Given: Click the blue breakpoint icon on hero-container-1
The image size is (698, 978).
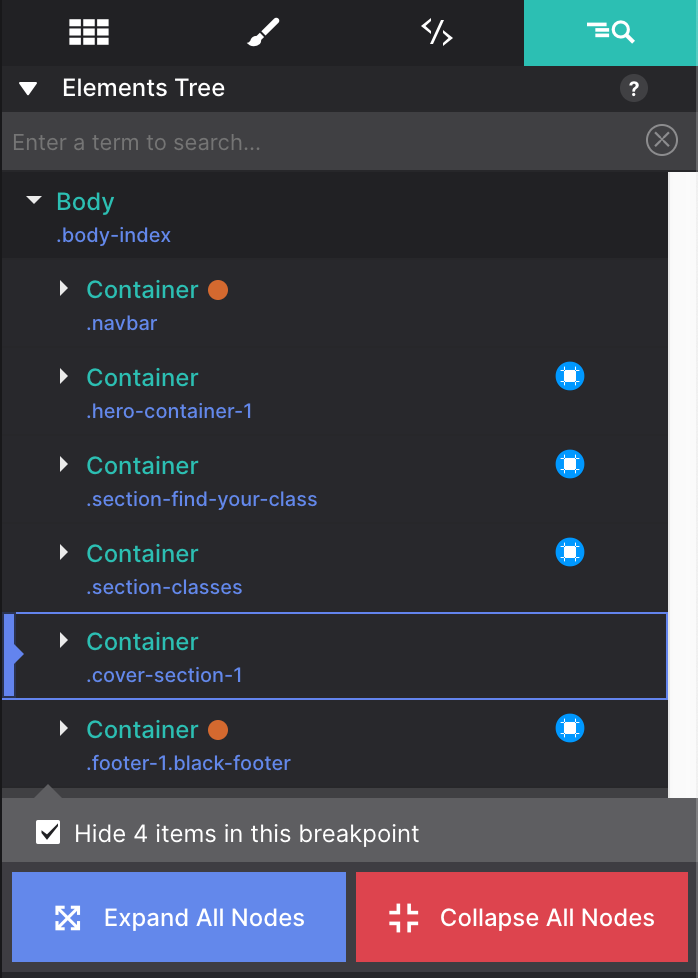Looking at the screenshot, I should [x=570, y=376].
